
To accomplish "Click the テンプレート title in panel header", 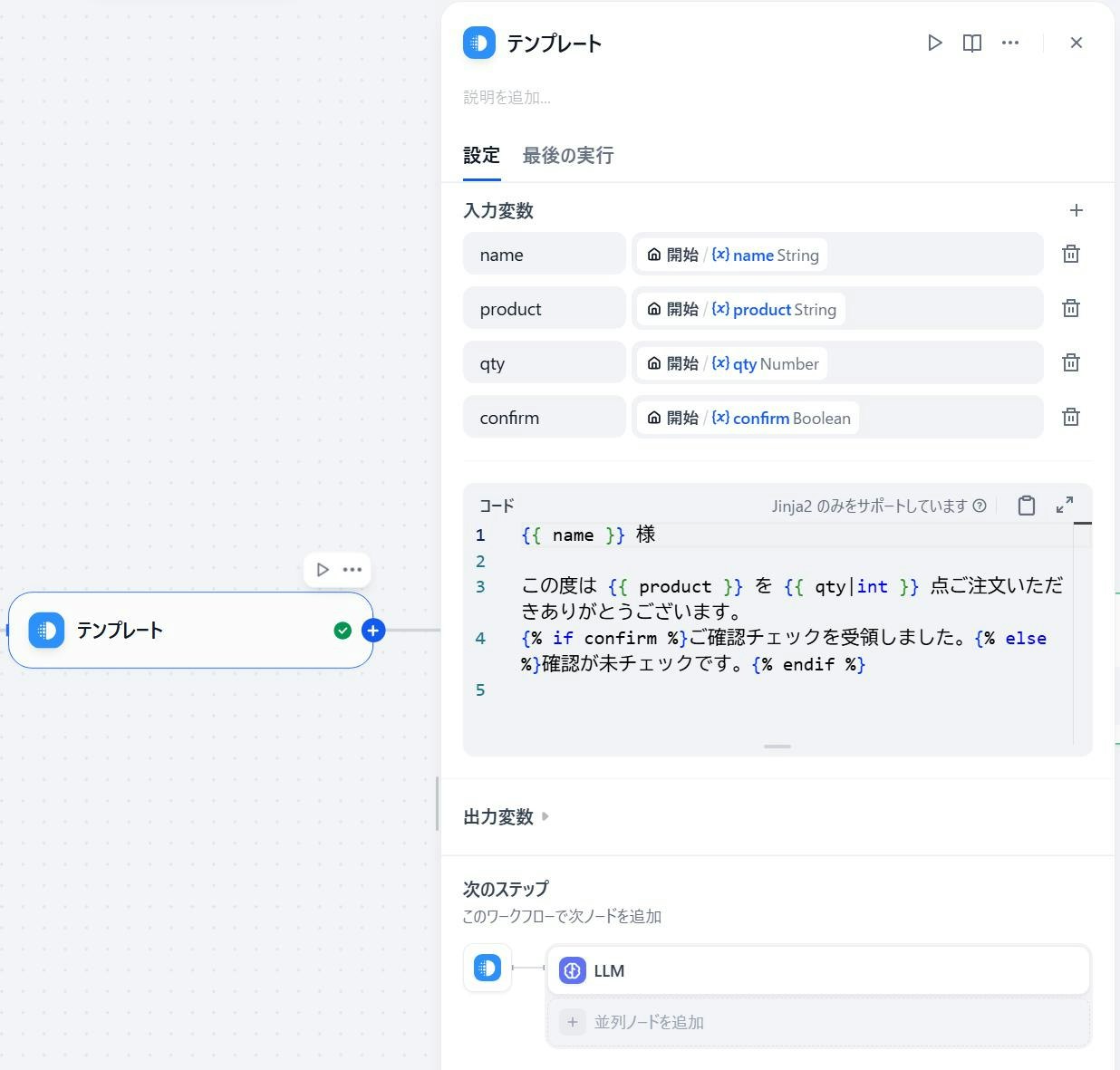I will 554,43.
